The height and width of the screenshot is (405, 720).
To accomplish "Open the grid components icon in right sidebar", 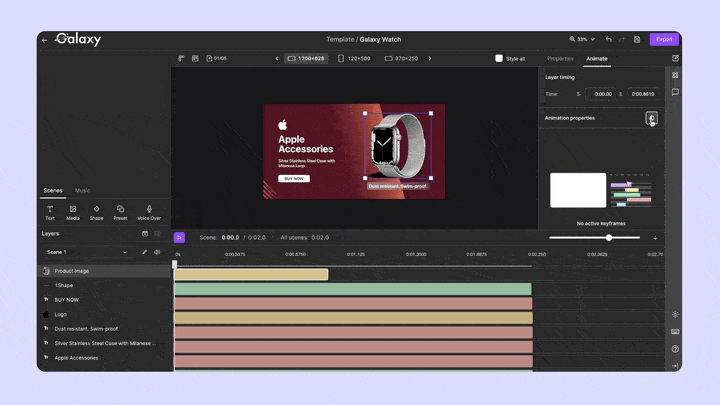I will pos(675,75).
